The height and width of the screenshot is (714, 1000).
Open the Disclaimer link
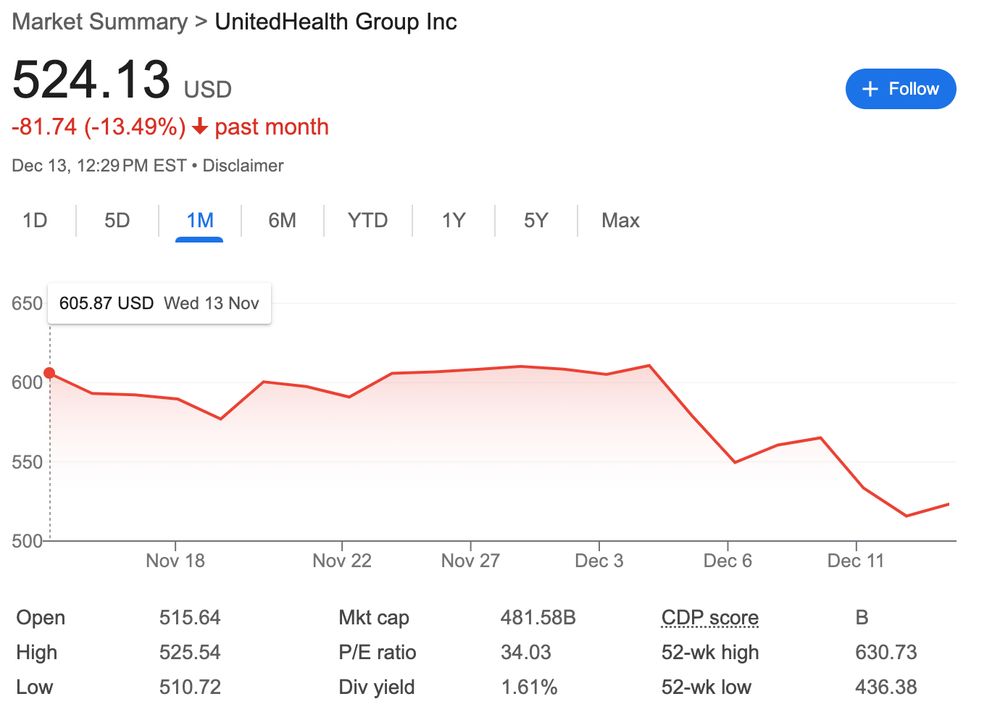point(243,166)
